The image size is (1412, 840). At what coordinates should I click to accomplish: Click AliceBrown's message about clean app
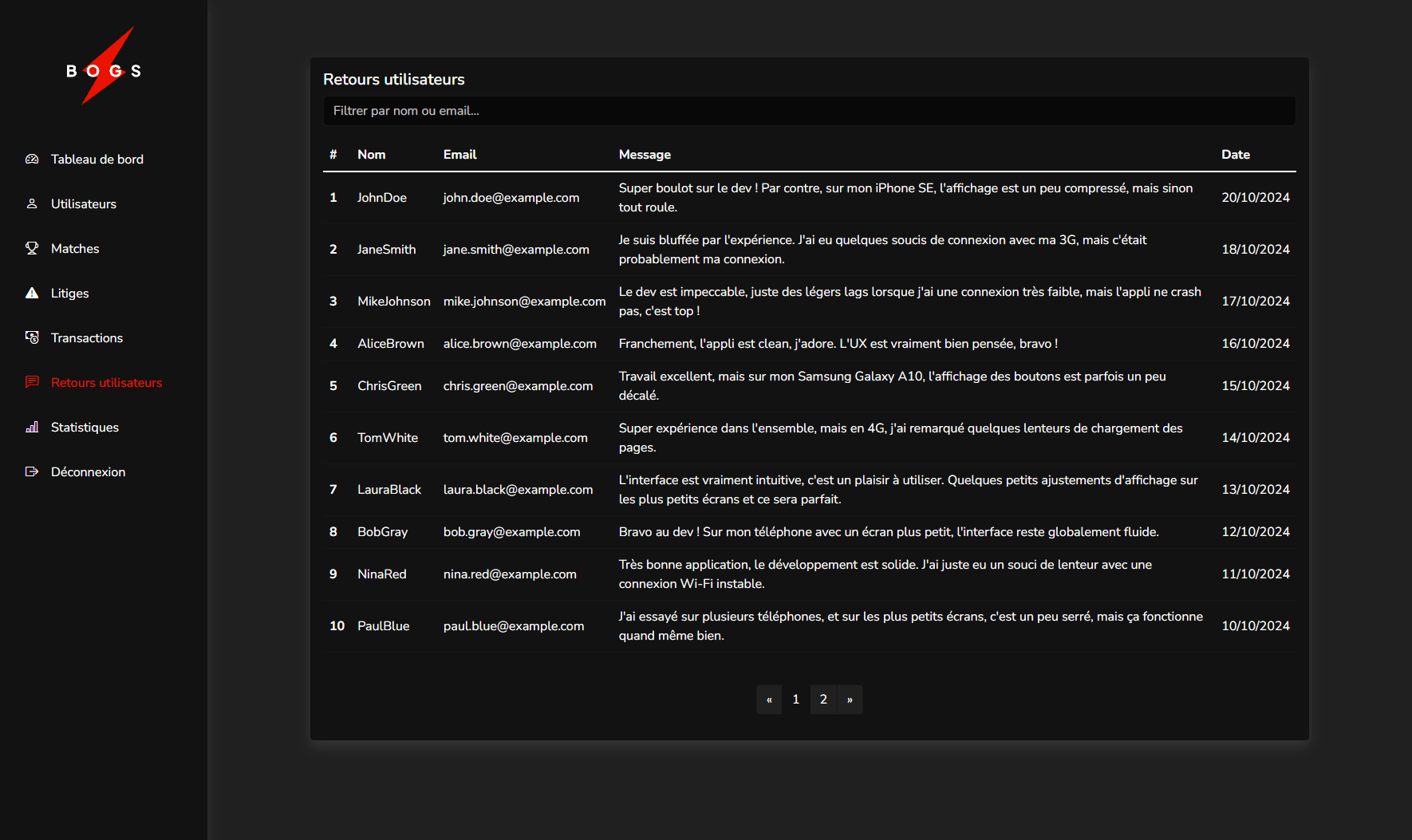(x=838, y=344)
